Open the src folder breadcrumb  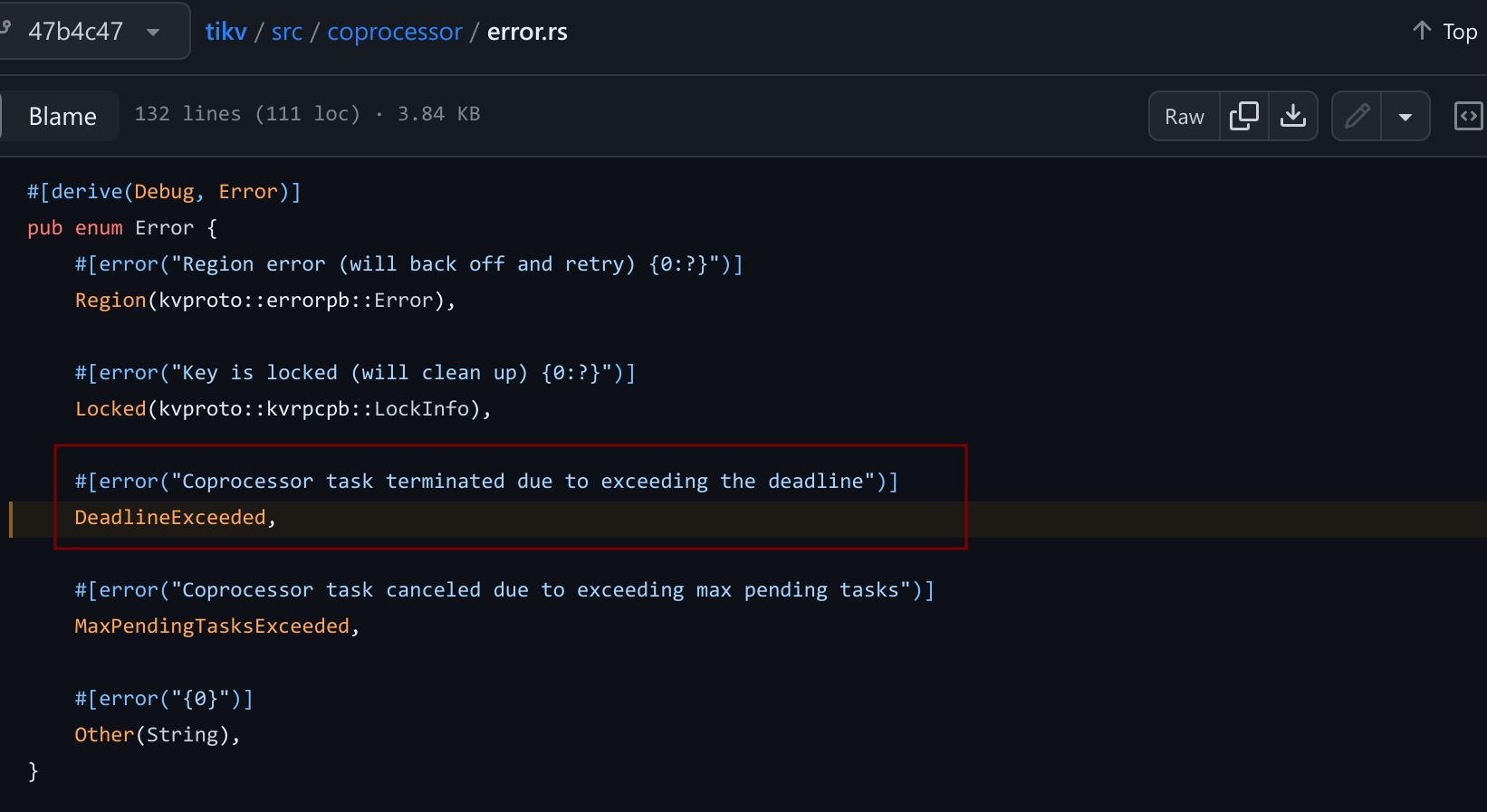287,32
